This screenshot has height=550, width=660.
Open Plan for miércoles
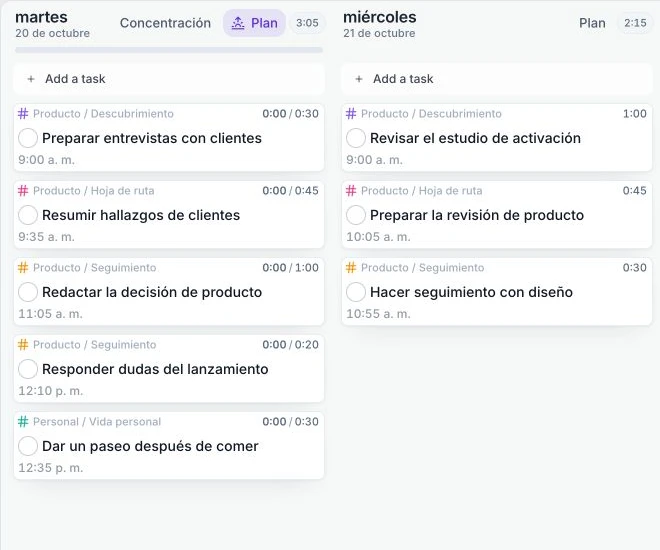click(592, 23)
